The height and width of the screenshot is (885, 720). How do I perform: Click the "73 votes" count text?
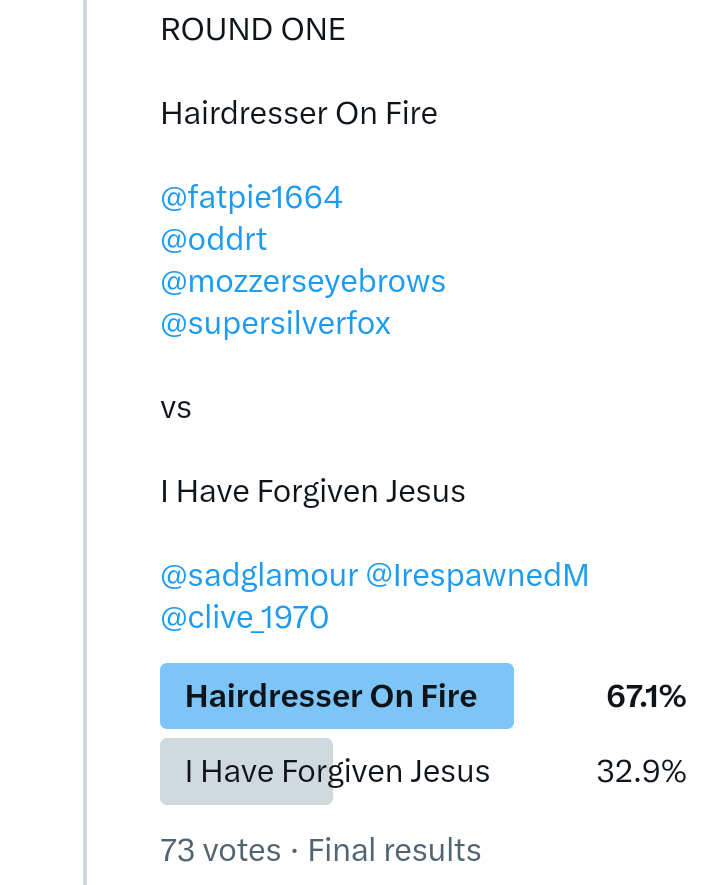coord(220,850)
